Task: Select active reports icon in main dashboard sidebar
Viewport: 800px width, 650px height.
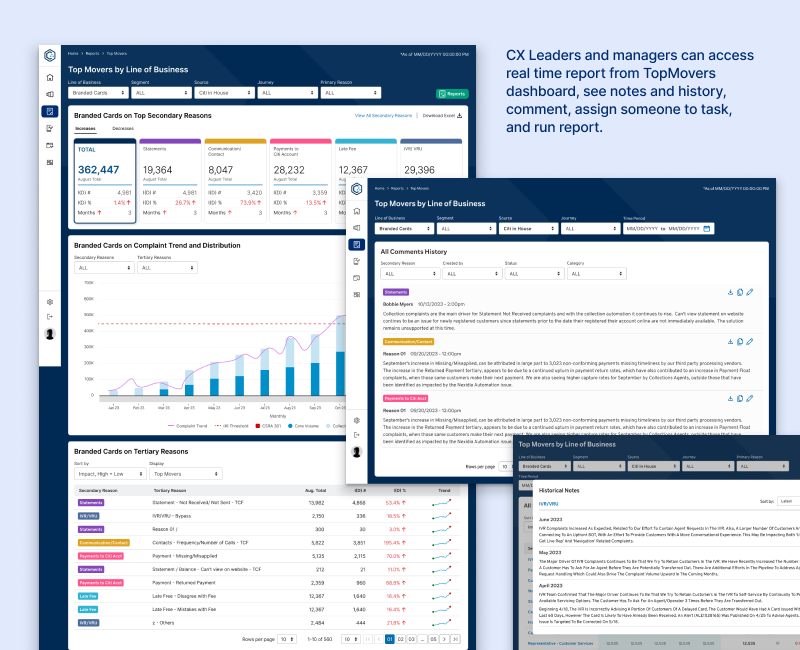Action: pos(49,111)
